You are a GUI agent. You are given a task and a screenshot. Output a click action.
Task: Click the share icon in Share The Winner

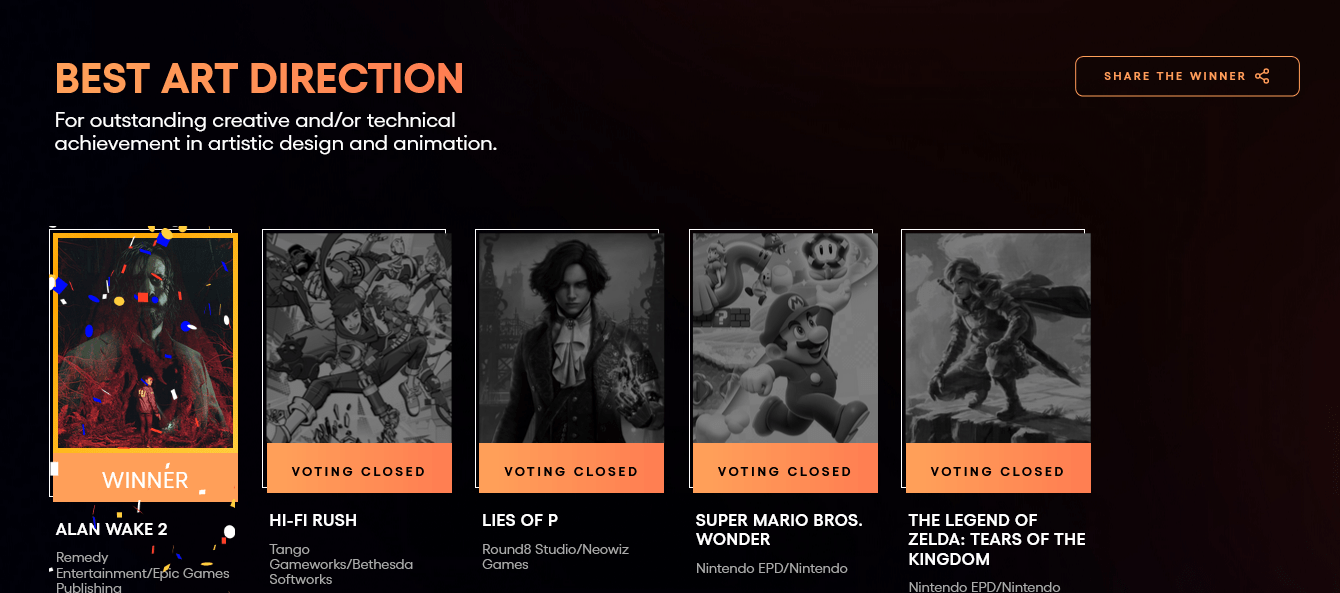click(x=1262, y=76)
